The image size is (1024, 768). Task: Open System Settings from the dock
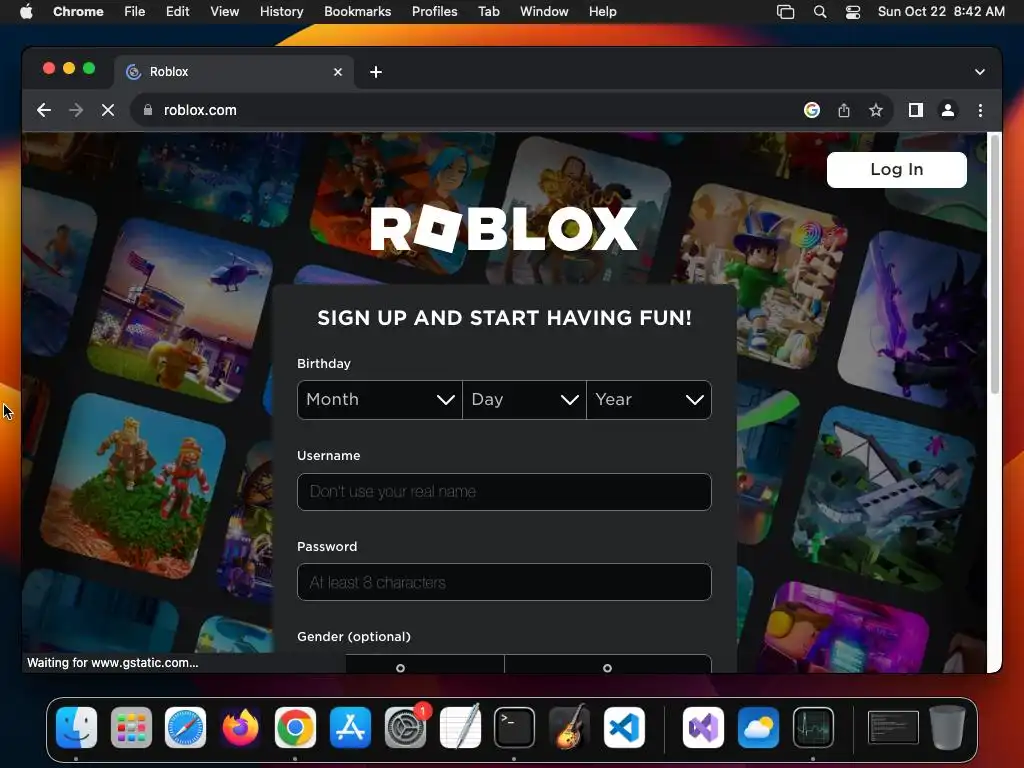pos(406,728)
